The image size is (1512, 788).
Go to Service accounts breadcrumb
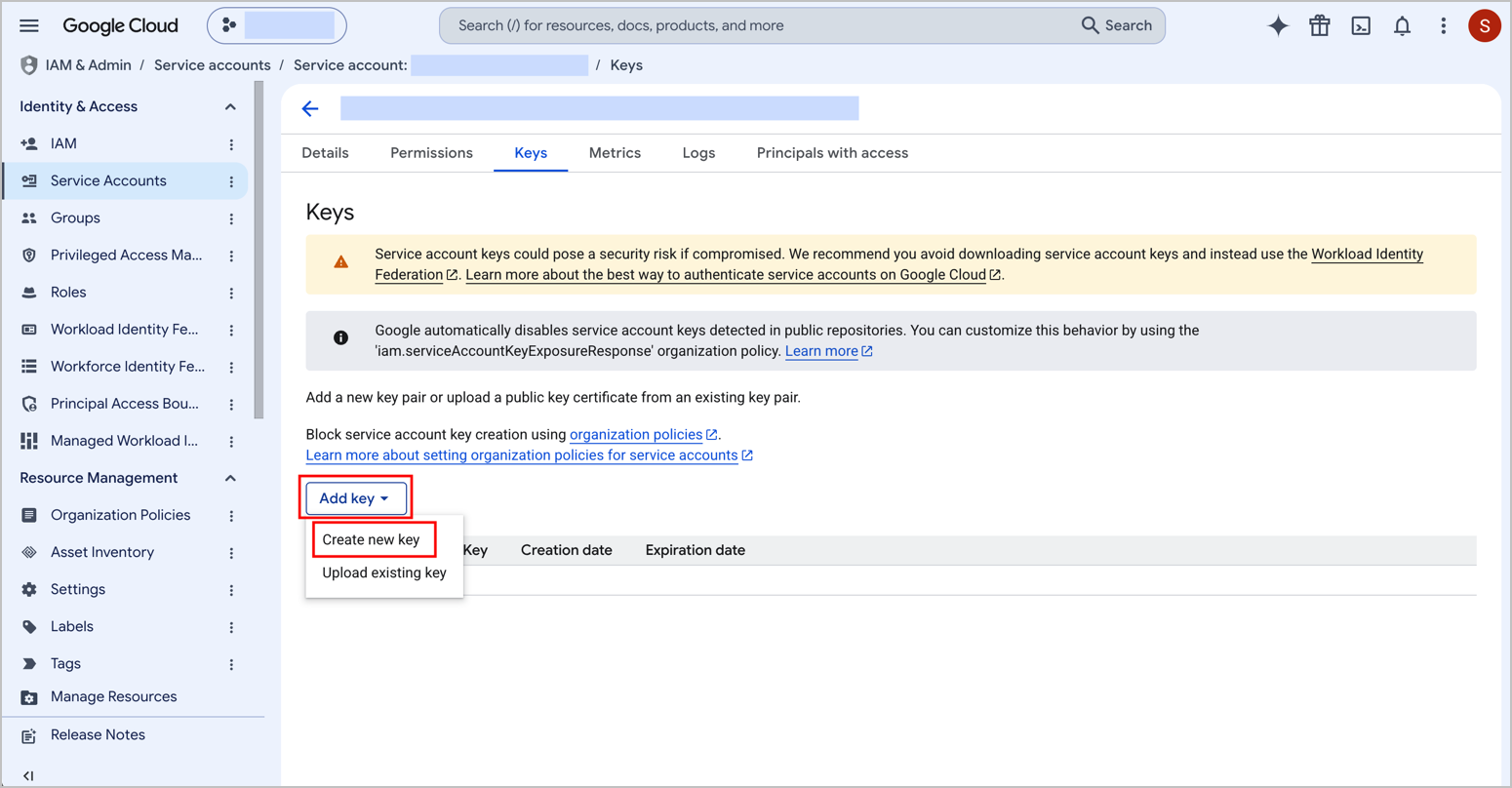[x=213, y=65]
